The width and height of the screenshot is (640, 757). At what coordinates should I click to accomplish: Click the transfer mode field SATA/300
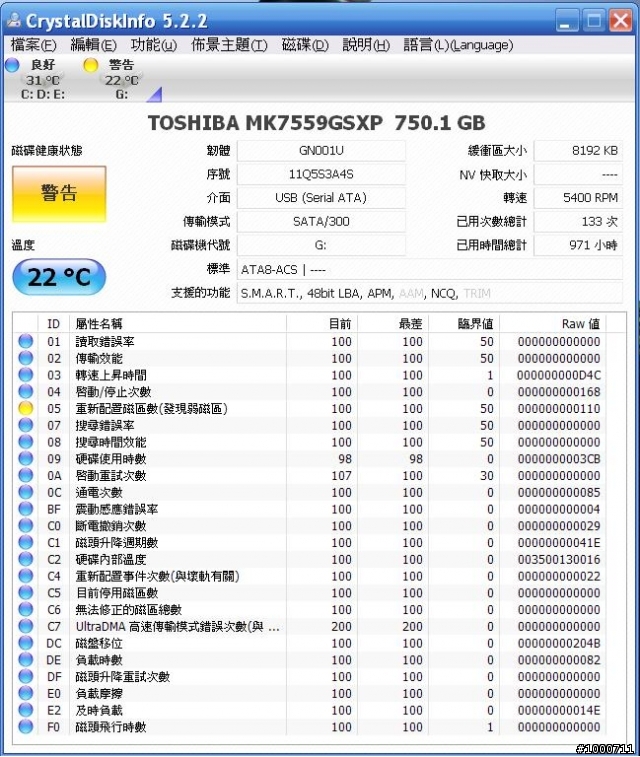tap(321, 222)
